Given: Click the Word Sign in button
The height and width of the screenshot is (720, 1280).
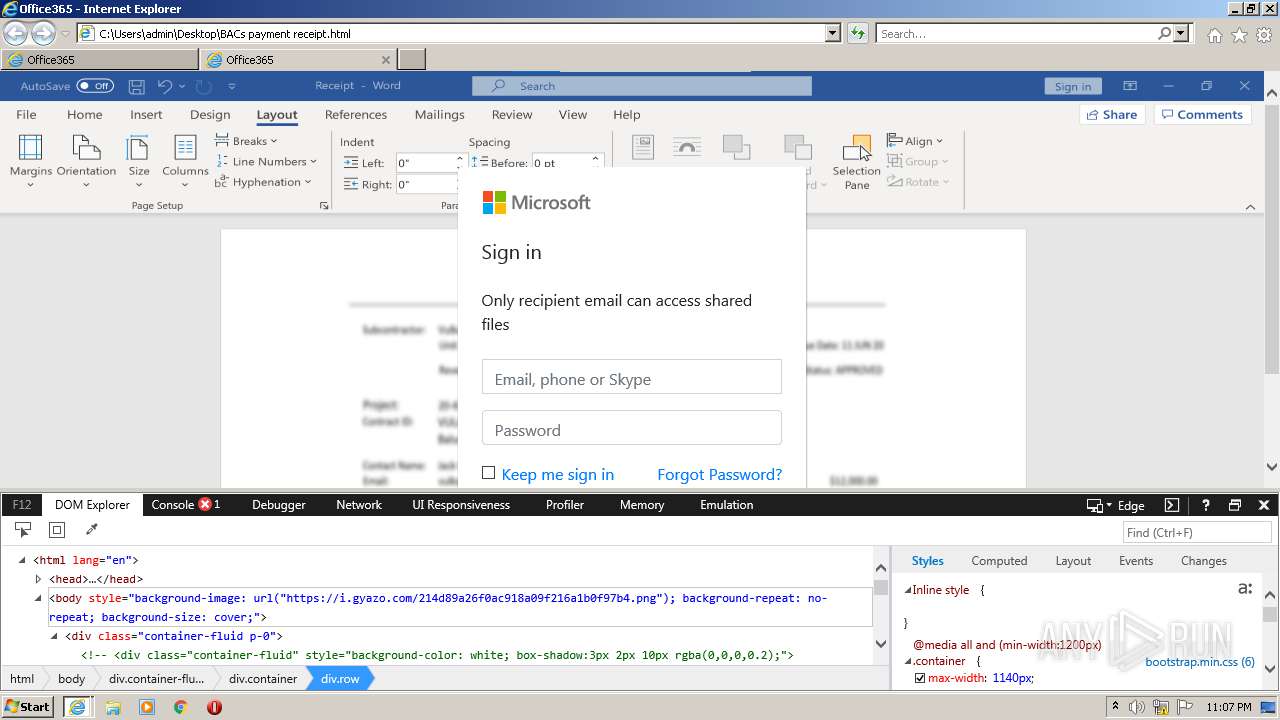Looking at the screenshot, I should coord(1073,86).
